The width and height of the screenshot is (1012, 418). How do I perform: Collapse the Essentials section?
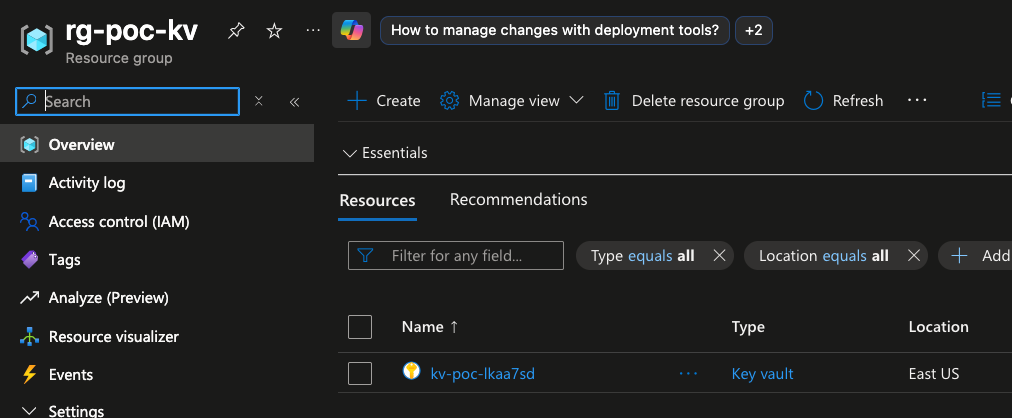point(385,153)
